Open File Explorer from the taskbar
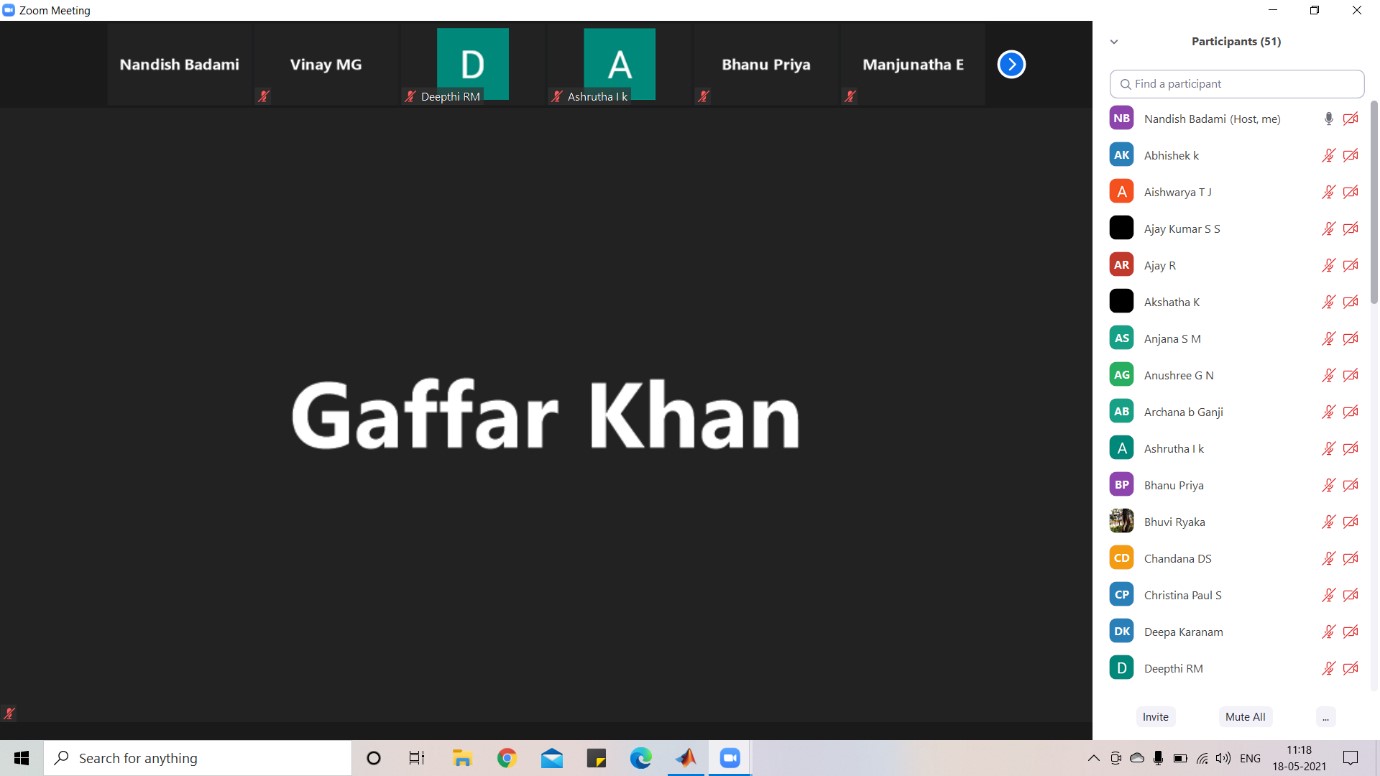The height and width of the screenshot is (776, 1380). 462,758
